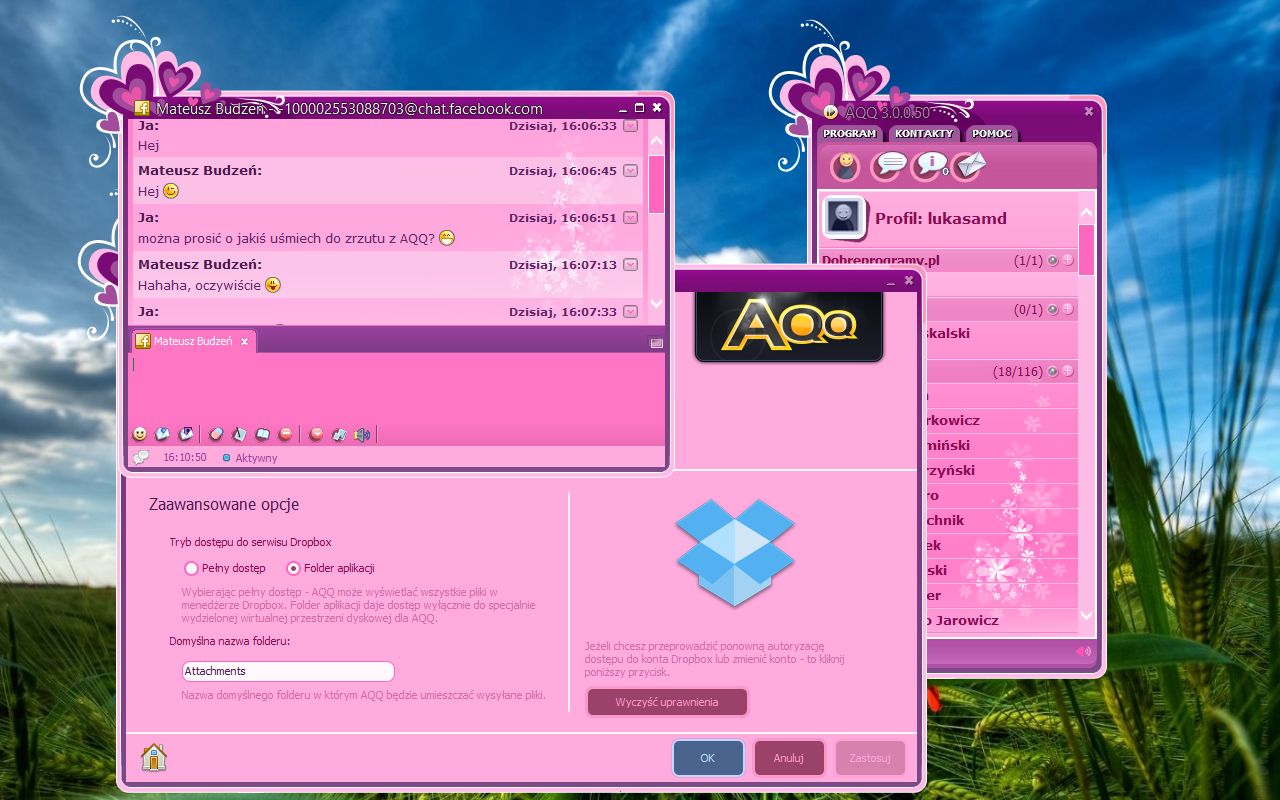Click the chat history scroll down arrow
Image resolution: width=1280 pixels, height=800 pixels.
coord(656,303)
